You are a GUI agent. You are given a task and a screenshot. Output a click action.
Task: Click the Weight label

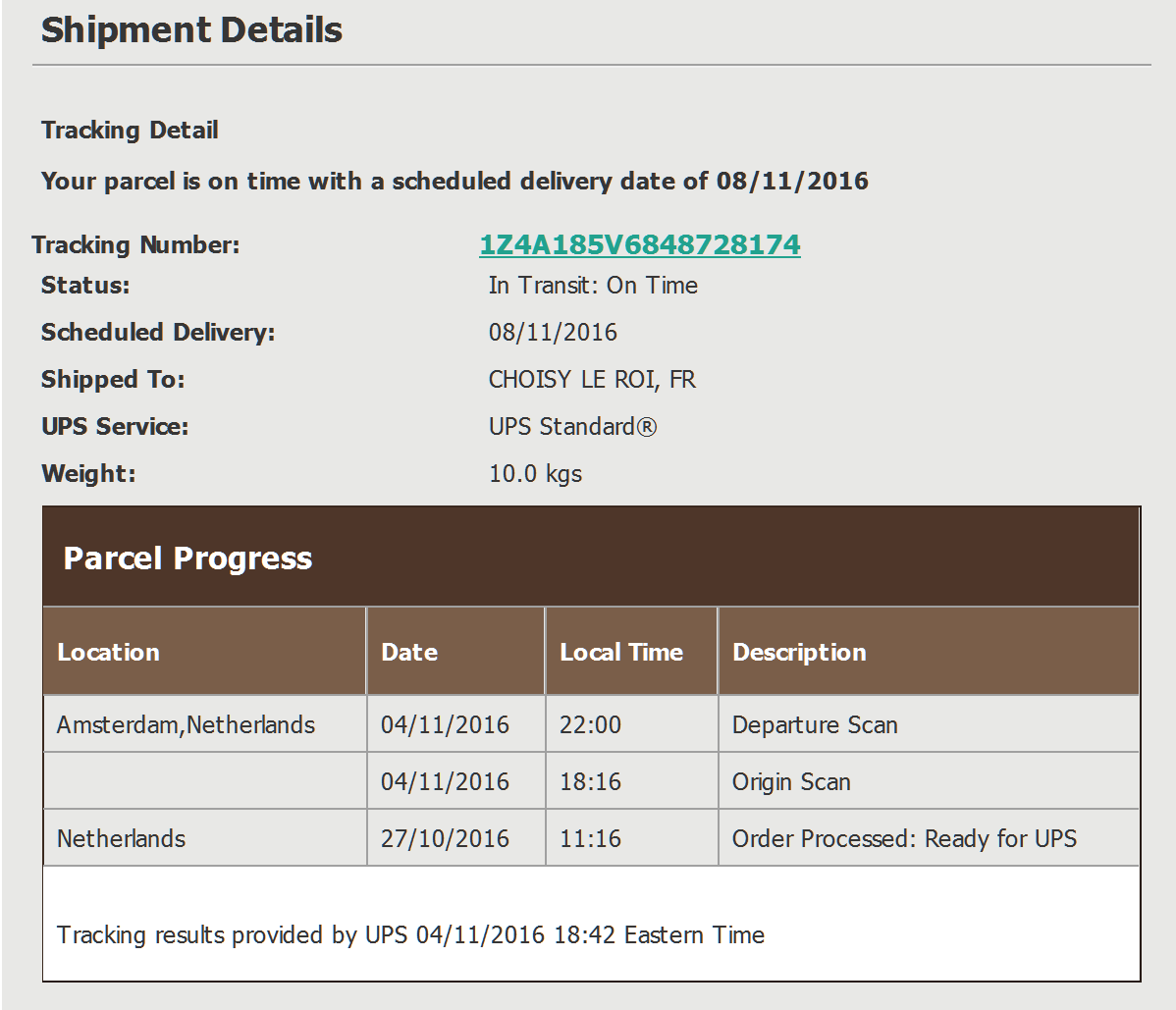click(x=88, y=474)
